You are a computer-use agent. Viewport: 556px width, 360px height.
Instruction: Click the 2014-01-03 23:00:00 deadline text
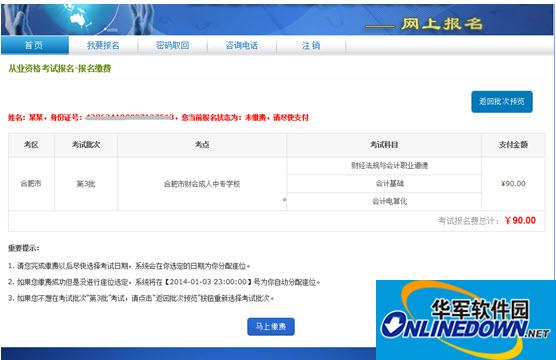(208, 282)
